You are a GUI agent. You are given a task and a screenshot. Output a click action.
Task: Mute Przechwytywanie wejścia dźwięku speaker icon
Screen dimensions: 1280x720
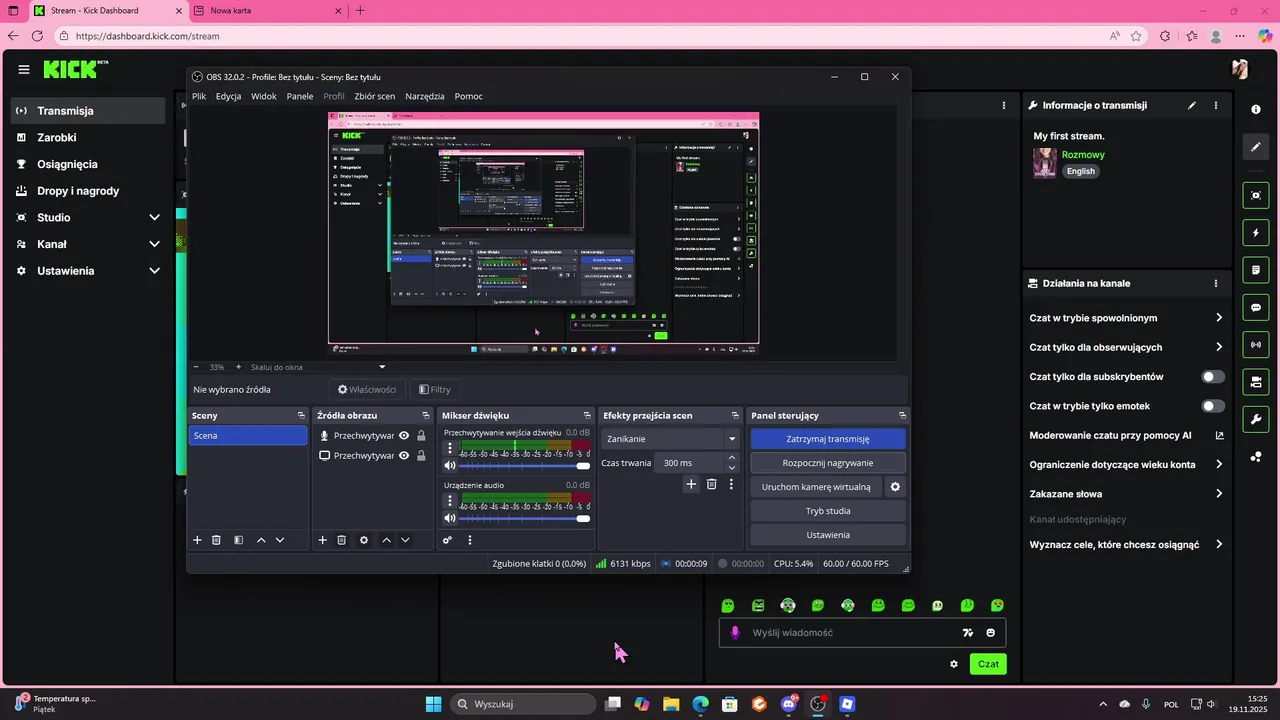coord(450,465)
